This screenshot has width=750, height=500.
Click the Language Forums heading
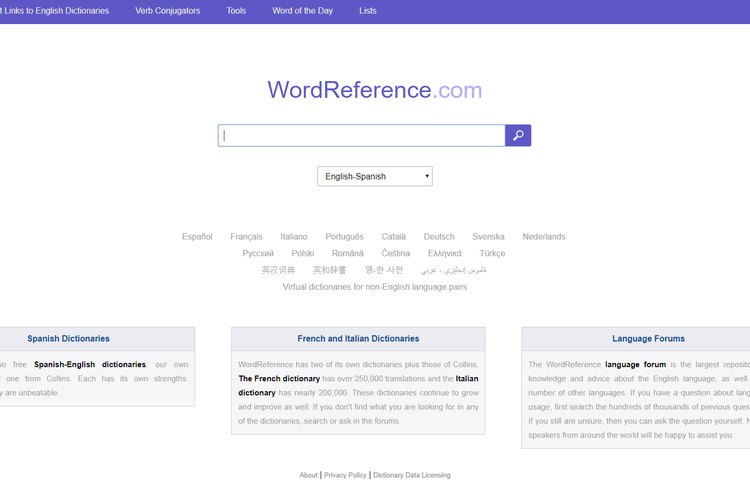point(648,338)
